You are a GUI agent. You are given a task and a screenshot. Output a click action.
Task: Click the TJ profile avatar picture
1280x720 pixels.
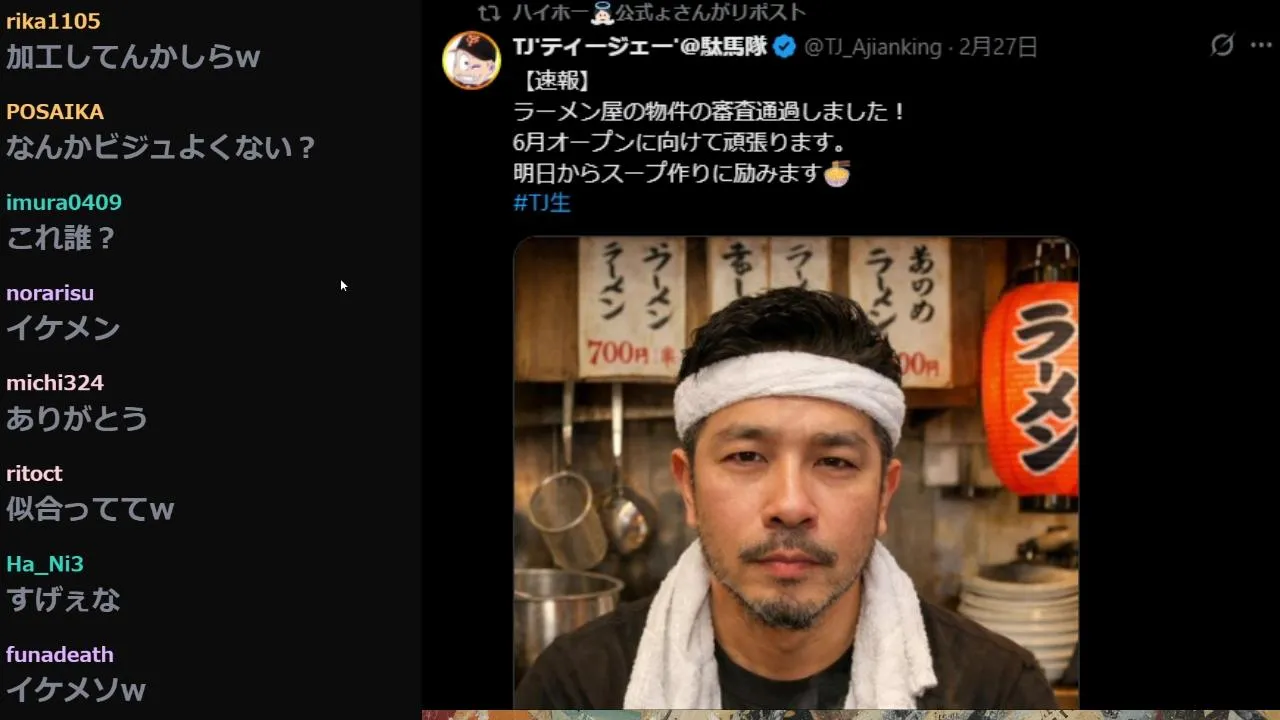coord(472,60)
